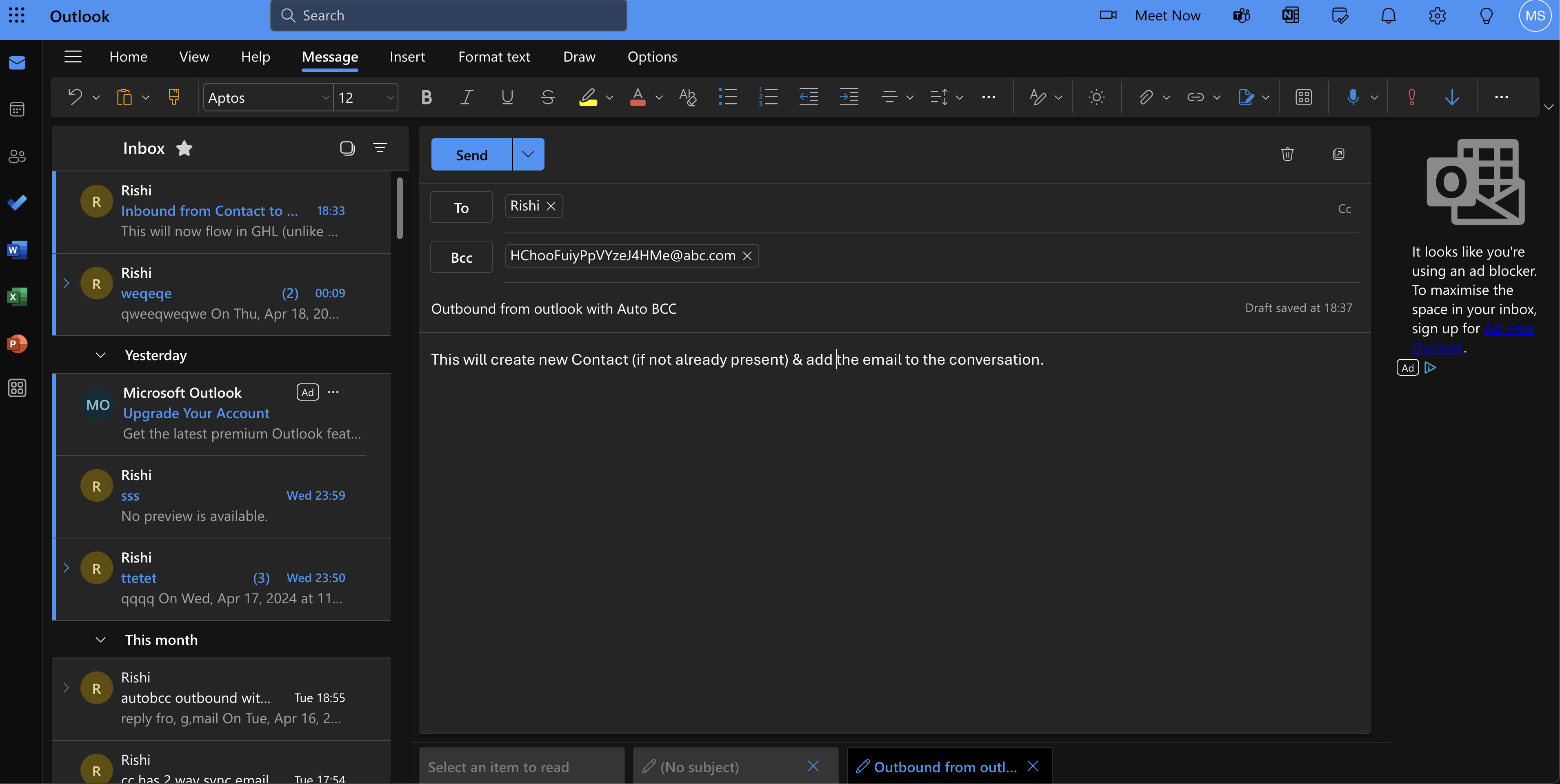This screenshot has width=1560, height=784.
Task: Insert a bulleted list
Action: pos(727,97)
